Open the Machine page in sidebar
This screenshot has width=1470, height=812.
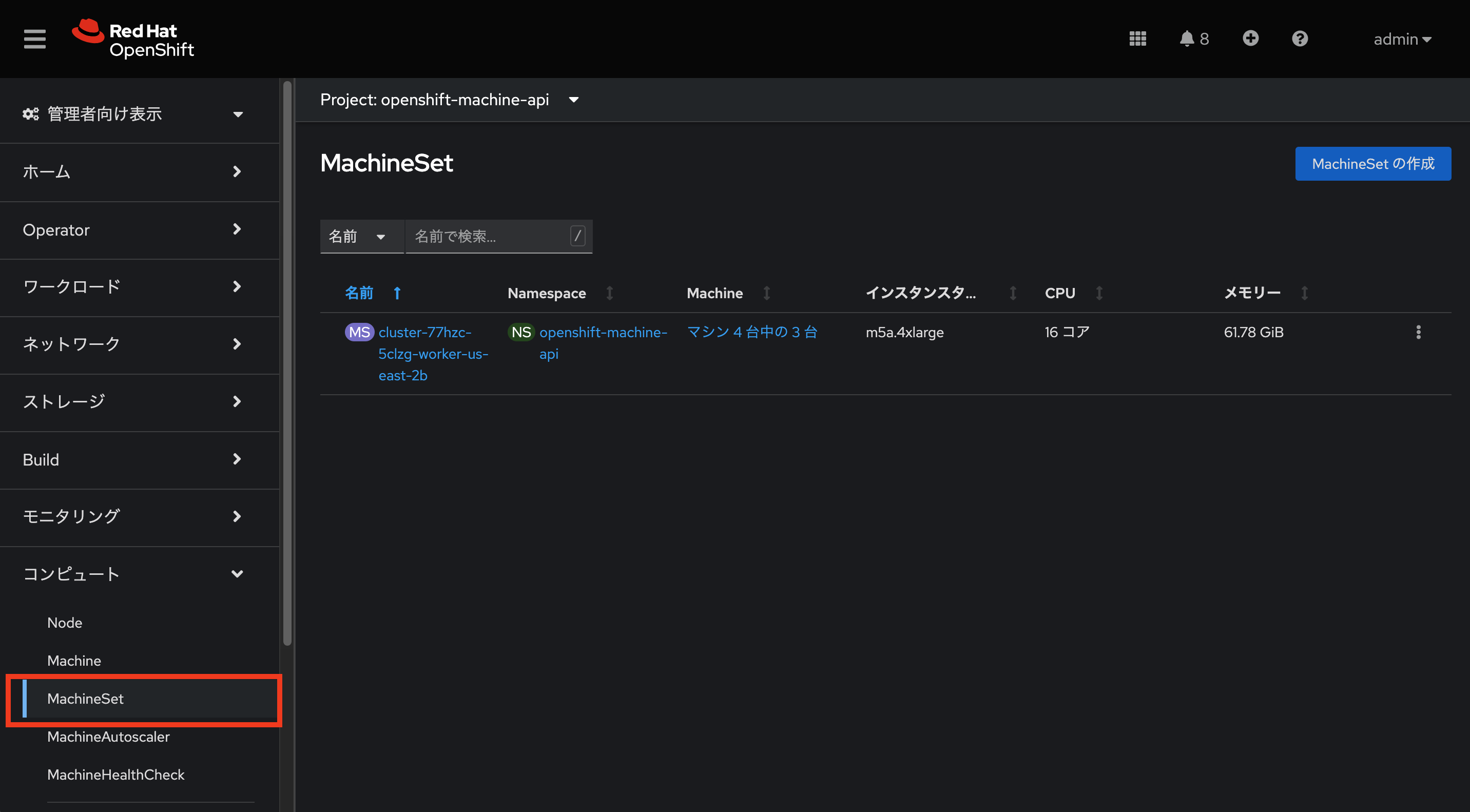(74, 661)
